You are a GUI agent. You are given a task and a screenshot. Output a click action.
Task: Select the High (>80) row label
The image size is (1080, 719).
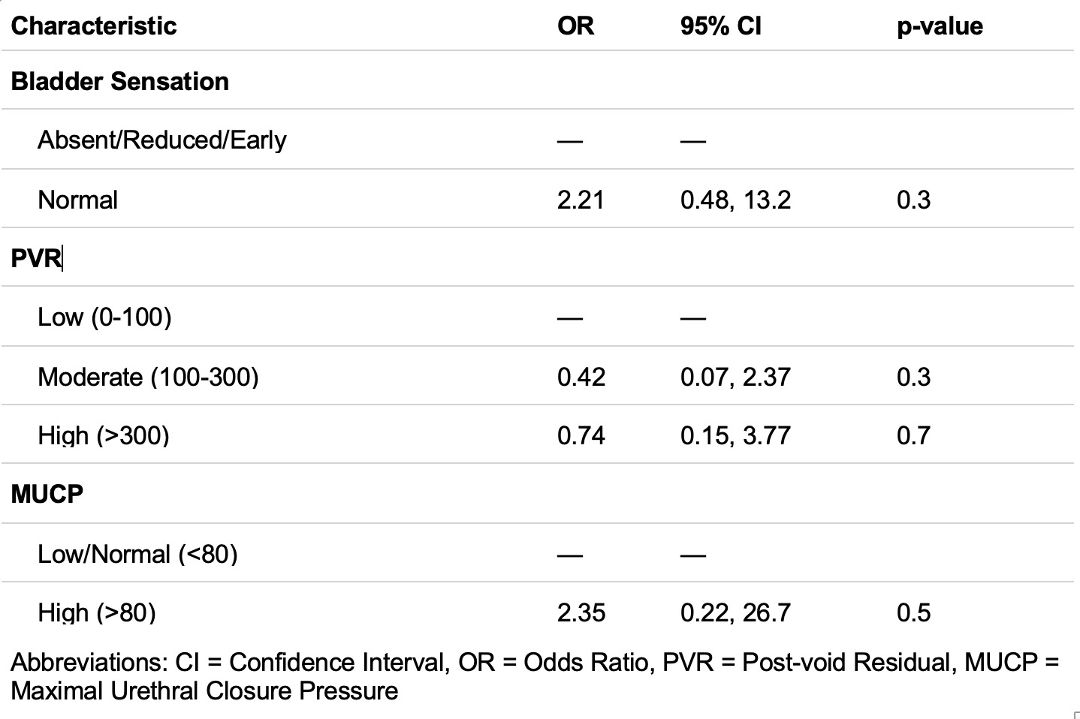point(96,613)
